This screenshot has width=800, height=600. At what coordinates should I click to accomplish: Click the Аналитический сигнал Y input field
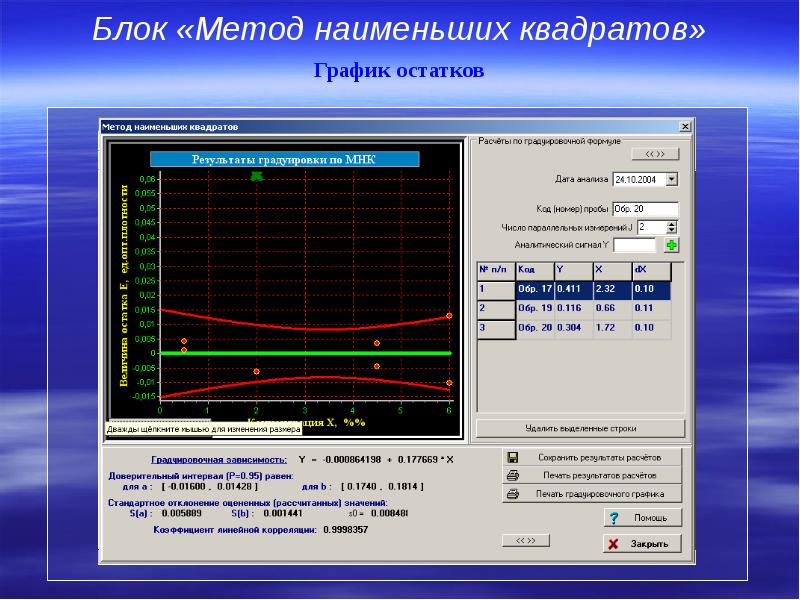[x=637, y=243]
